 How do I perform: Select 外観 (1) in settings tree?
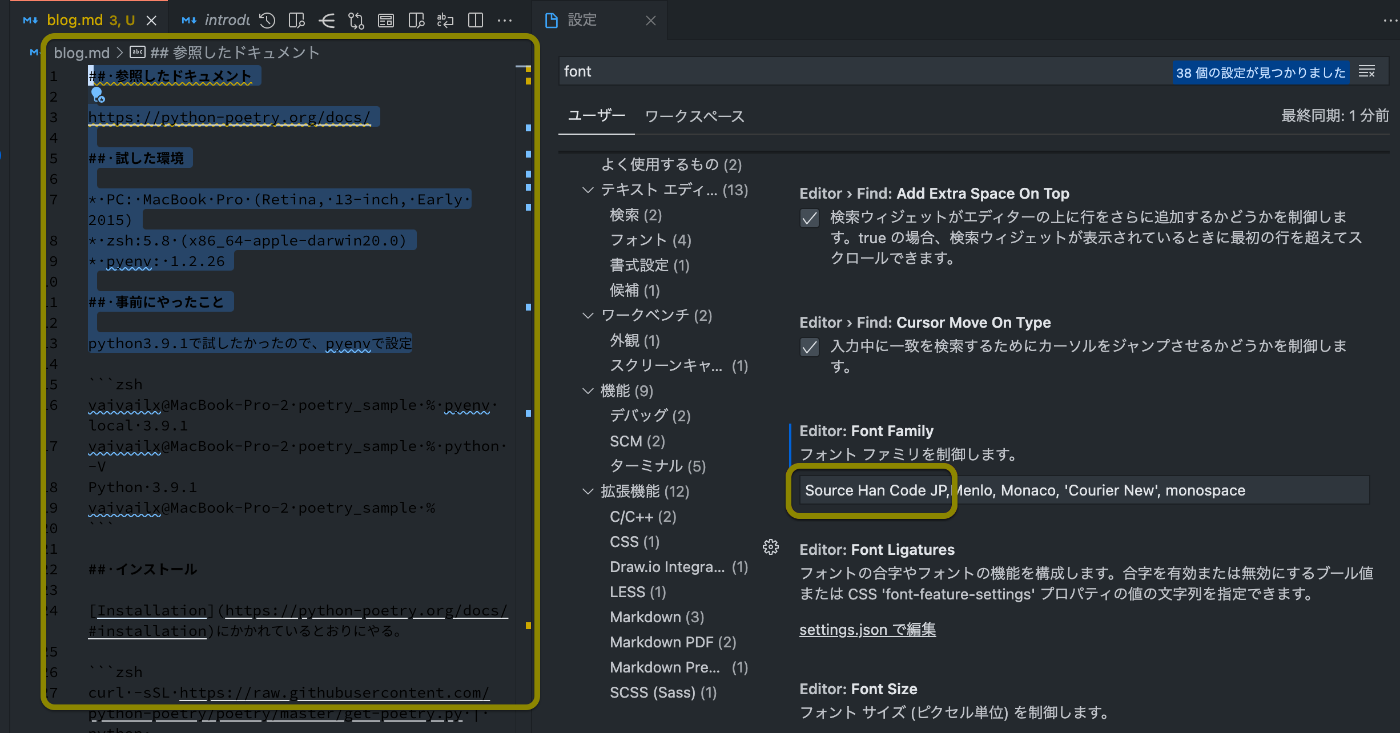pyautogui.click(x=635, y=341)
